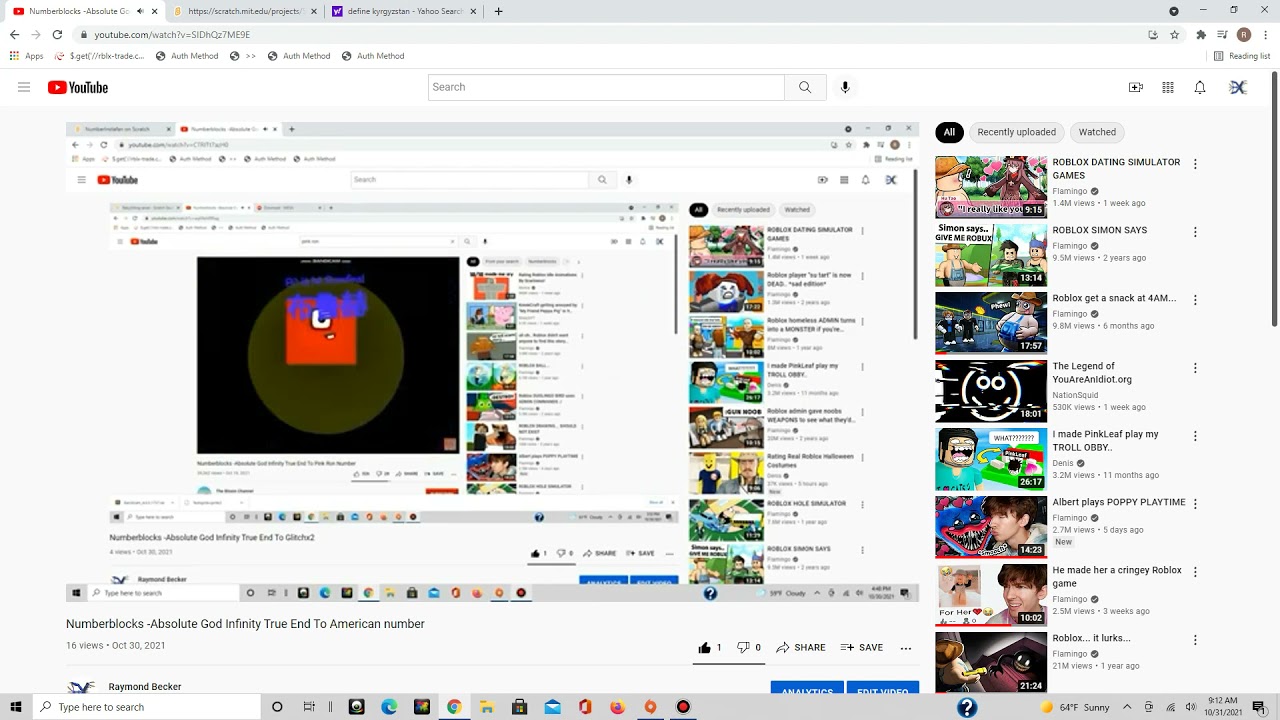Click the YouTube search input field
Screen dimensions: 1280x720
[x=606, y=87]
